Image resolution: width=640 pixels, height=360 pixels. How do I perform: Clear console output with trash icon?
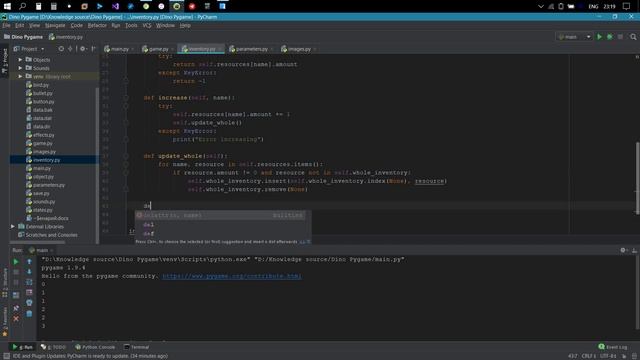(29, 313)
